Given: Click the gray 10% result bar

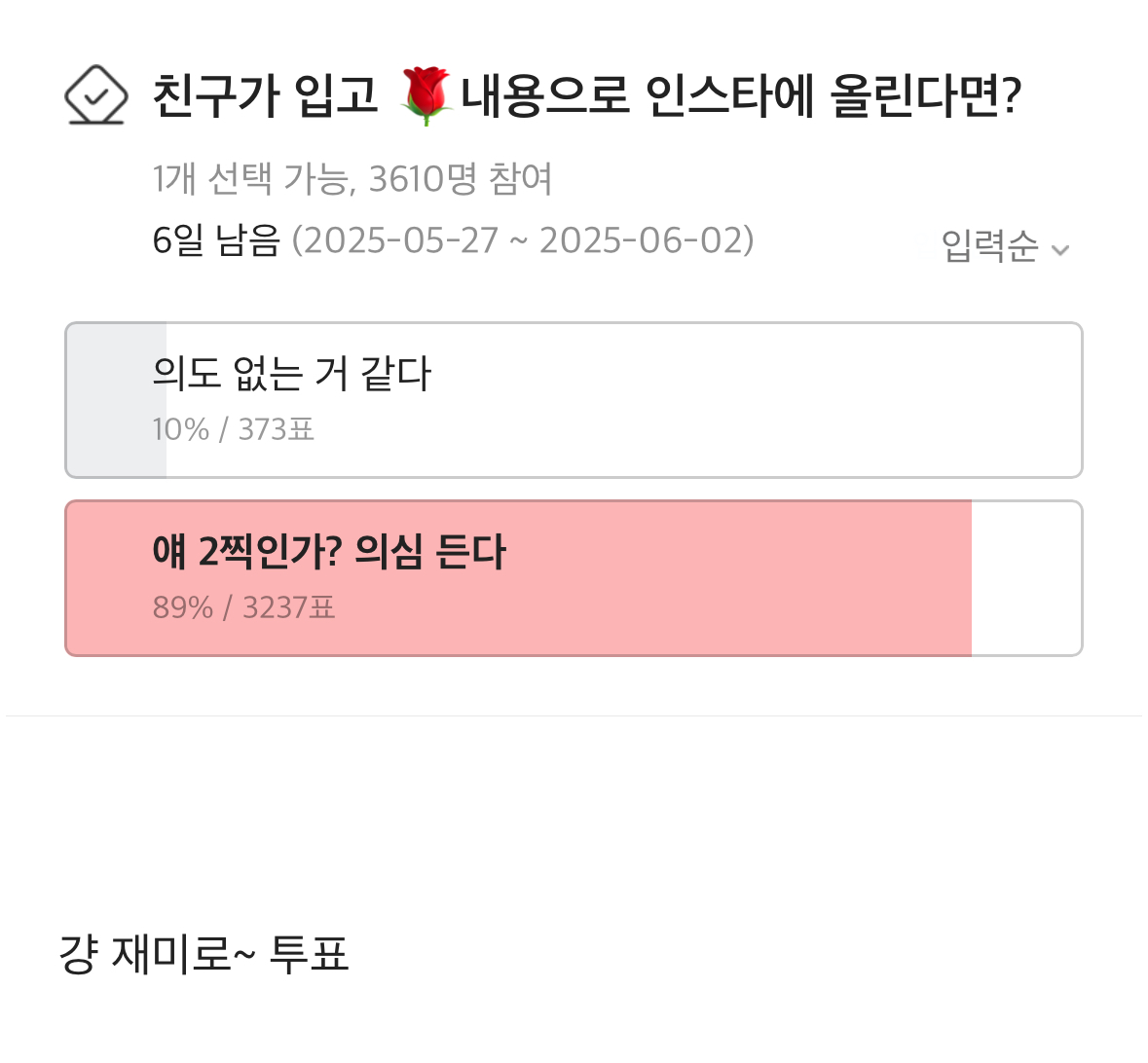Looking at the screenshot, I should click(116, 400).
